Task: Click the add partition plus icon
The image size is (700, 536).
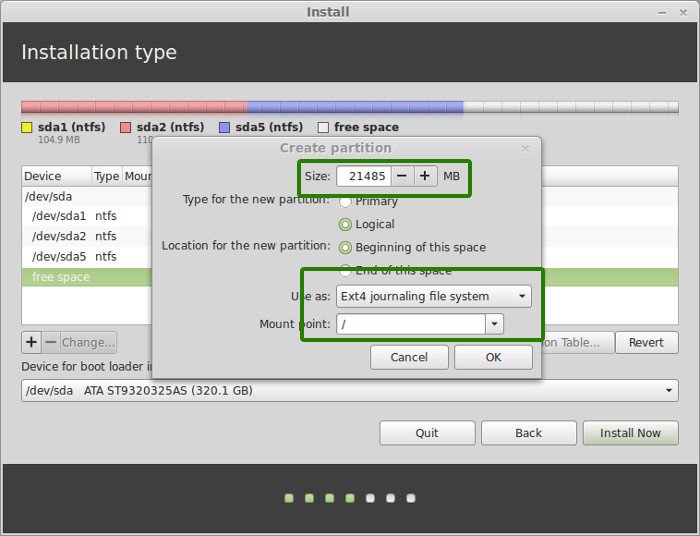Action: coord(31,342)
